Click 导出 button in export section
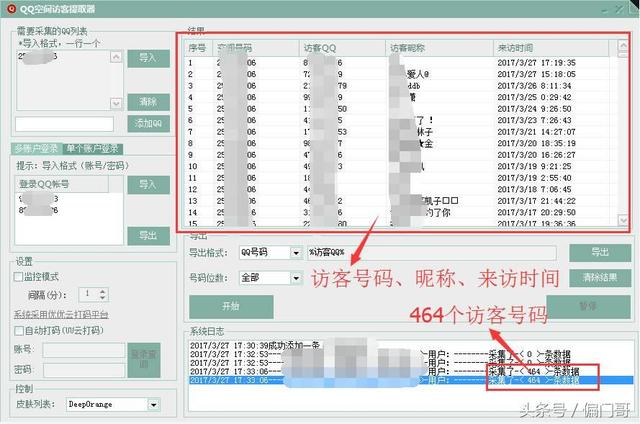 click(600, 253)
